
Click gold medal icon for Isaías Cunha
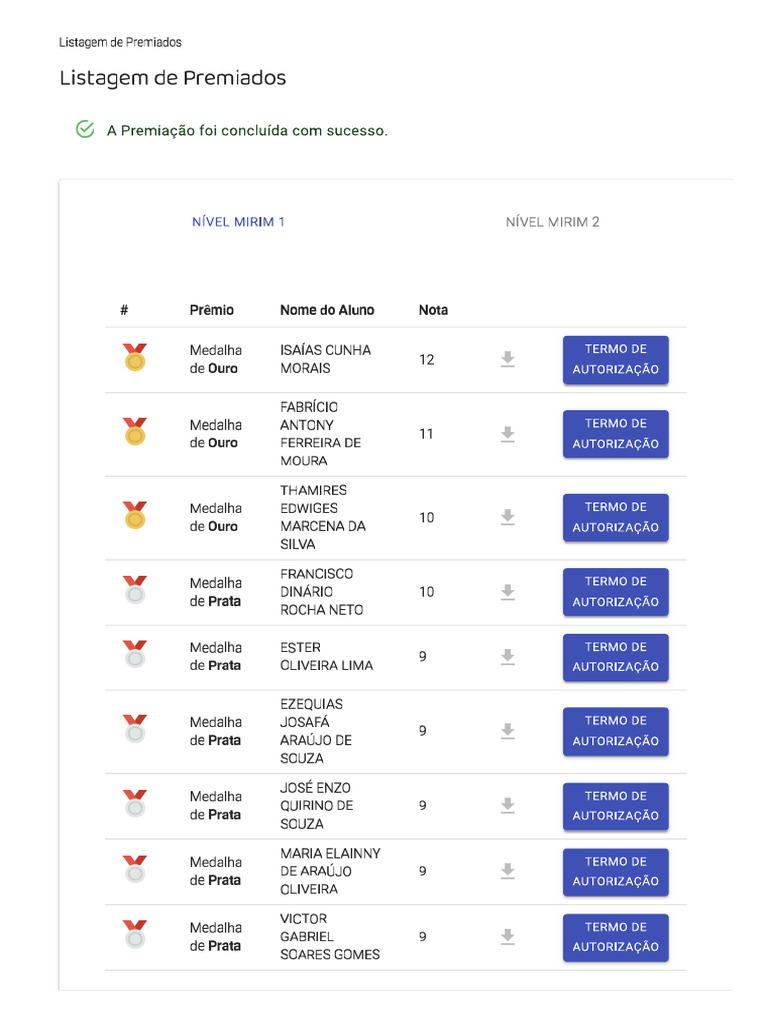(x=135, y=357)
